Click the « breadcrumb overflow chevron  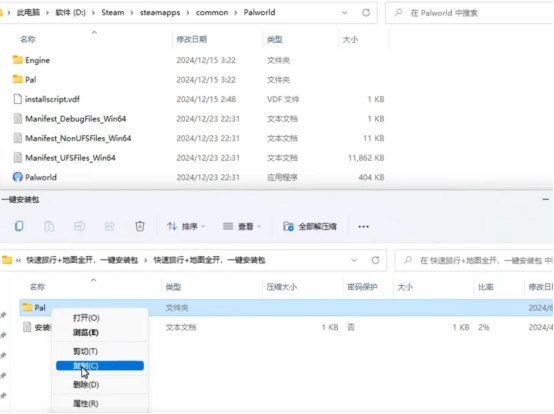(18, 260)
